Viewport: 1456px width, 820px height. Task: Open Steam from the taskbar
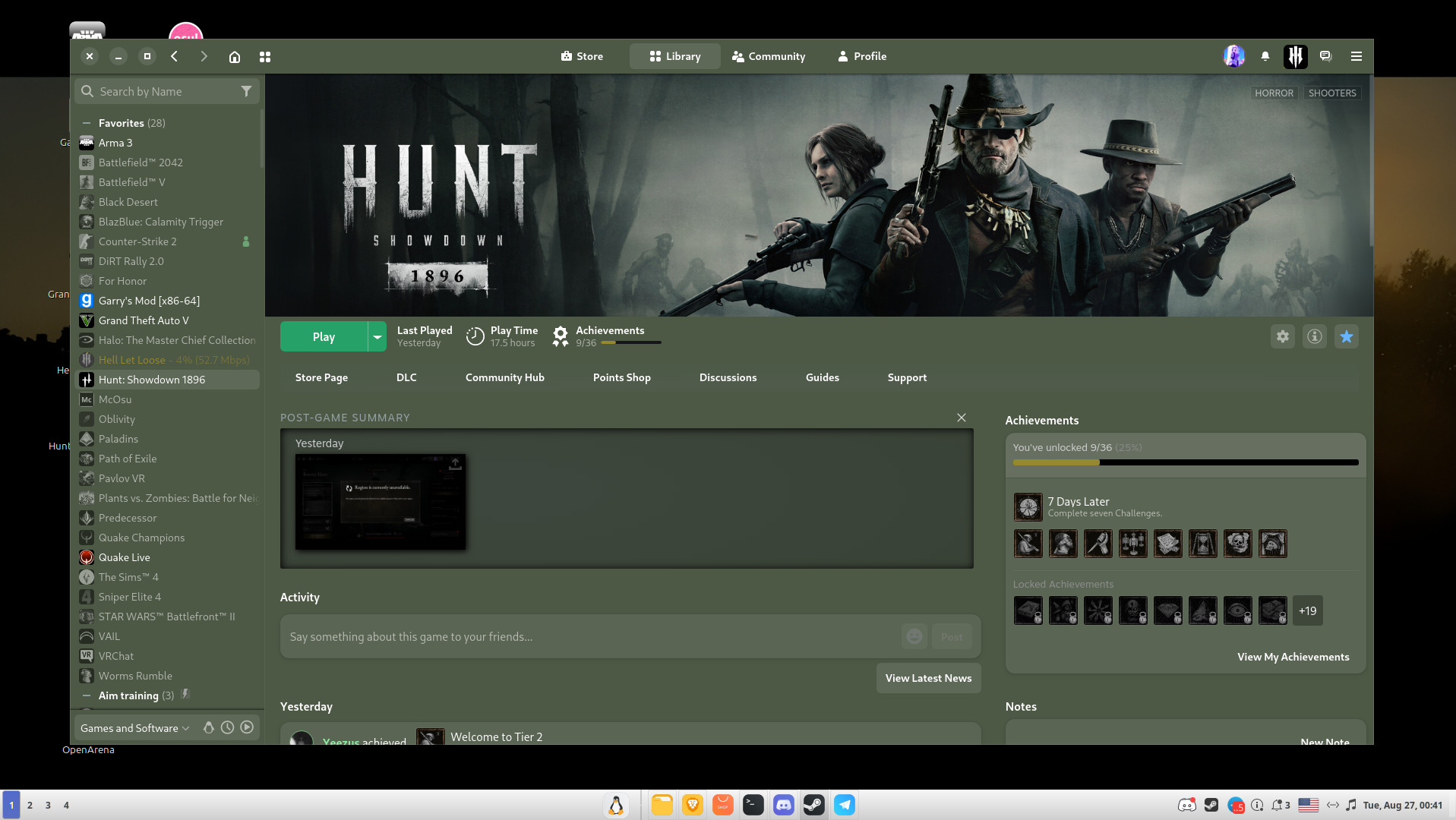pos(814,805)
